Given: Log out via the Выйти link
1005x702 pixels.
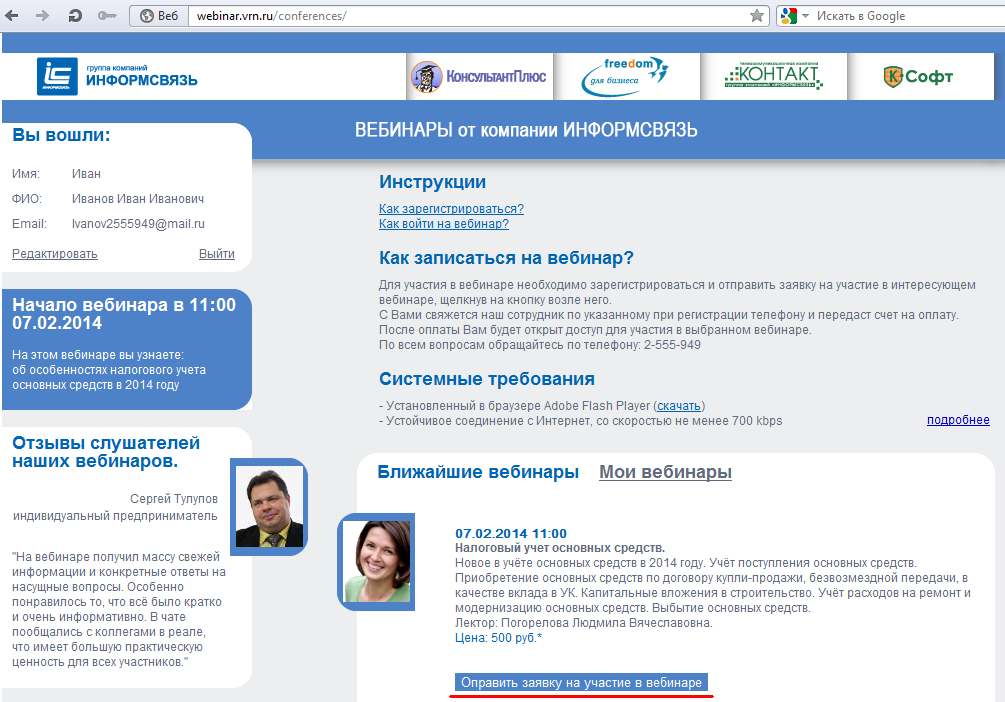Looking at the screenshot, I should (x=217, y=254).
